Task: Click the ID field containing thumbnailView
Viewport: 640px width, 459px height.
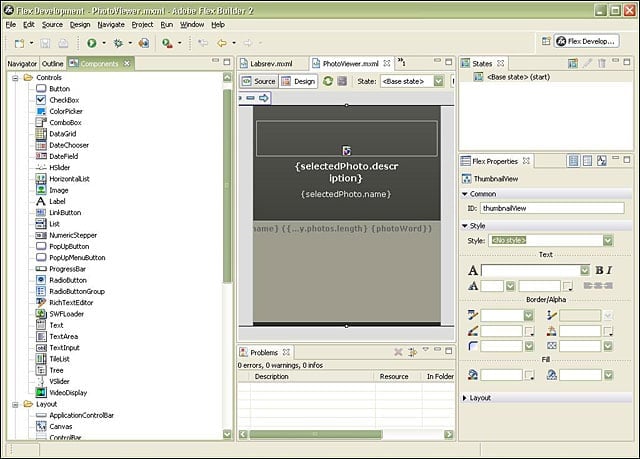Action: click(x=552, y=208)
